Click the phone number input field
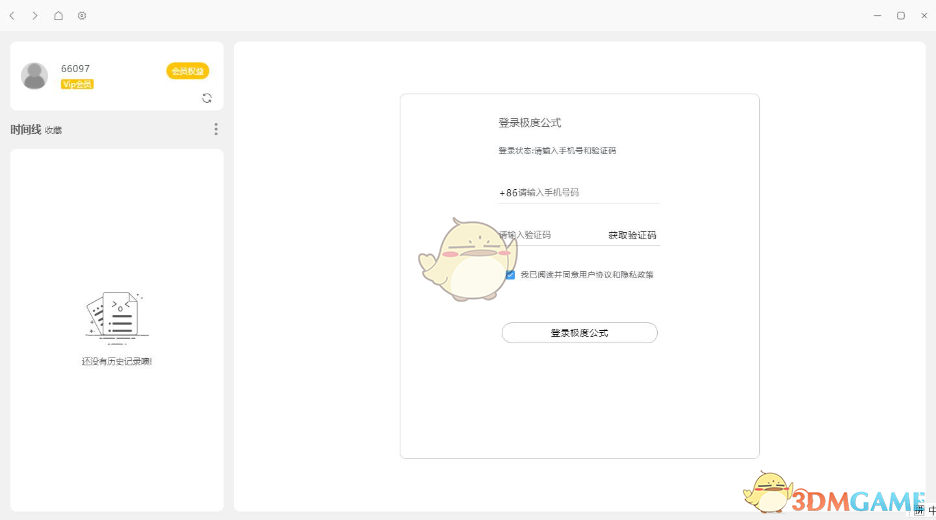The width and height of the screenshot is (936, 520). pos(579,192)
